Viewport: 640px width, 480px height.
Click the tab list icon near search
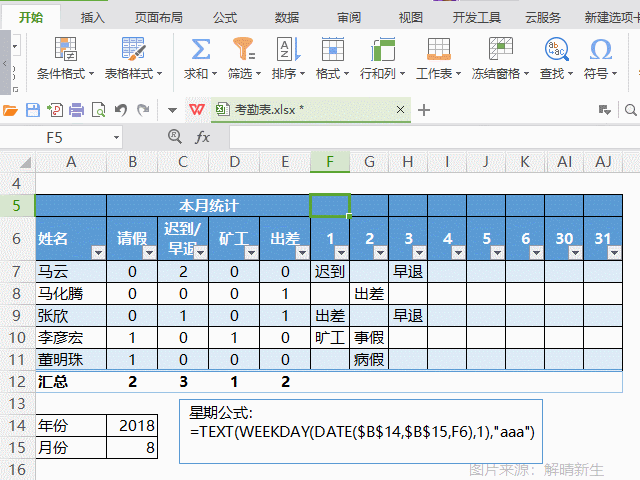pos(605,110)
